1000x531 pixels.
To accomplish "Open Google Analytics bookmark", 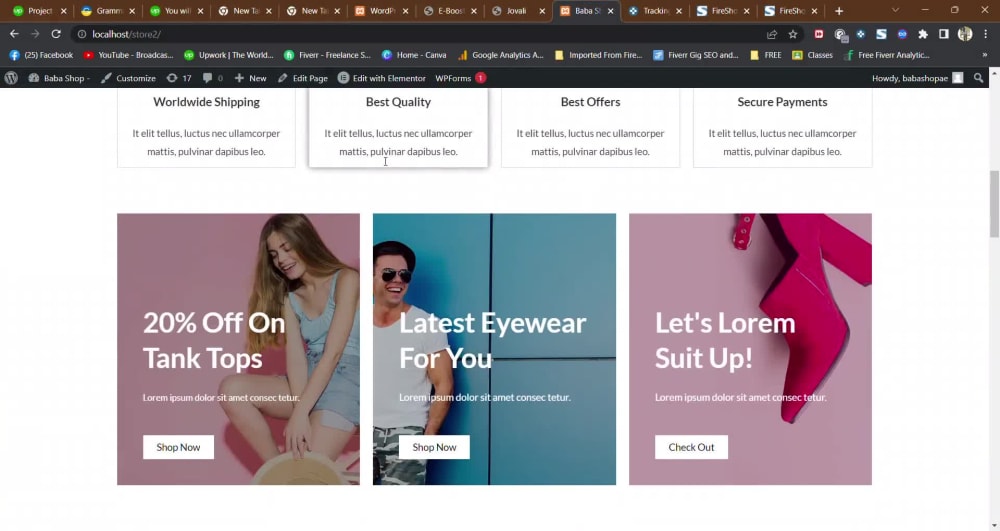I will point(501,55).
